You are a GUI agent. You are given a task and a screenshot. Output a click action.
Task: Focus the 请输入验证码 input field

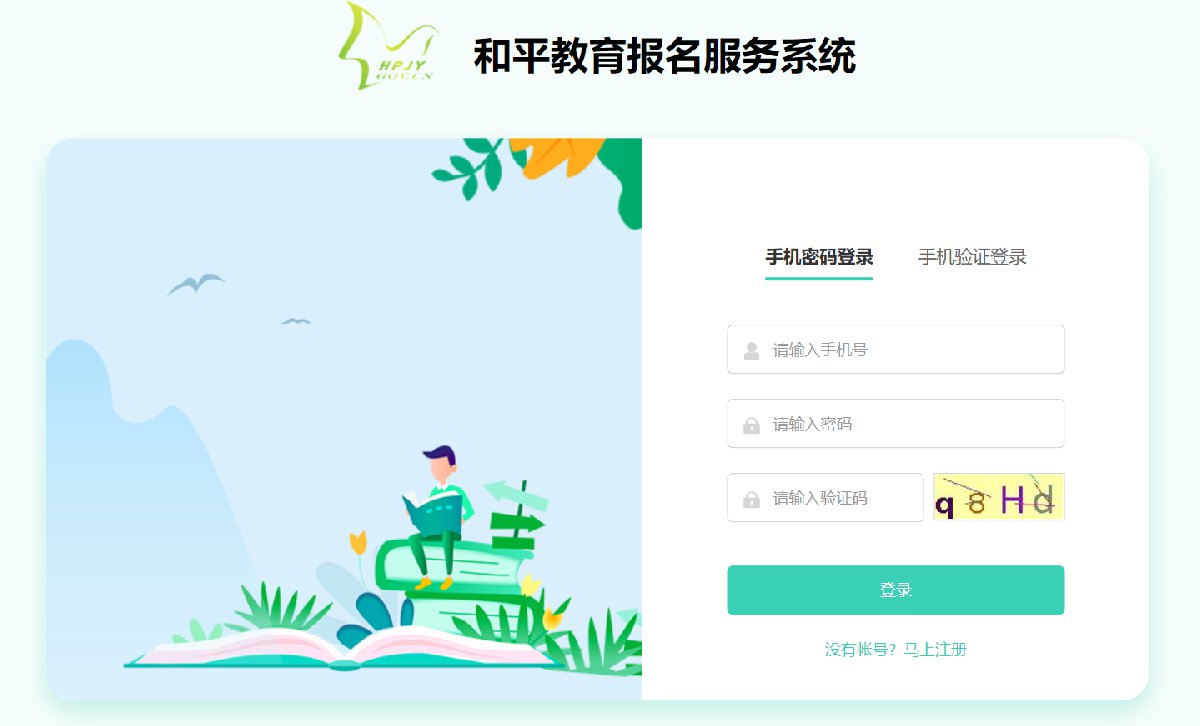tap(825, 498)
